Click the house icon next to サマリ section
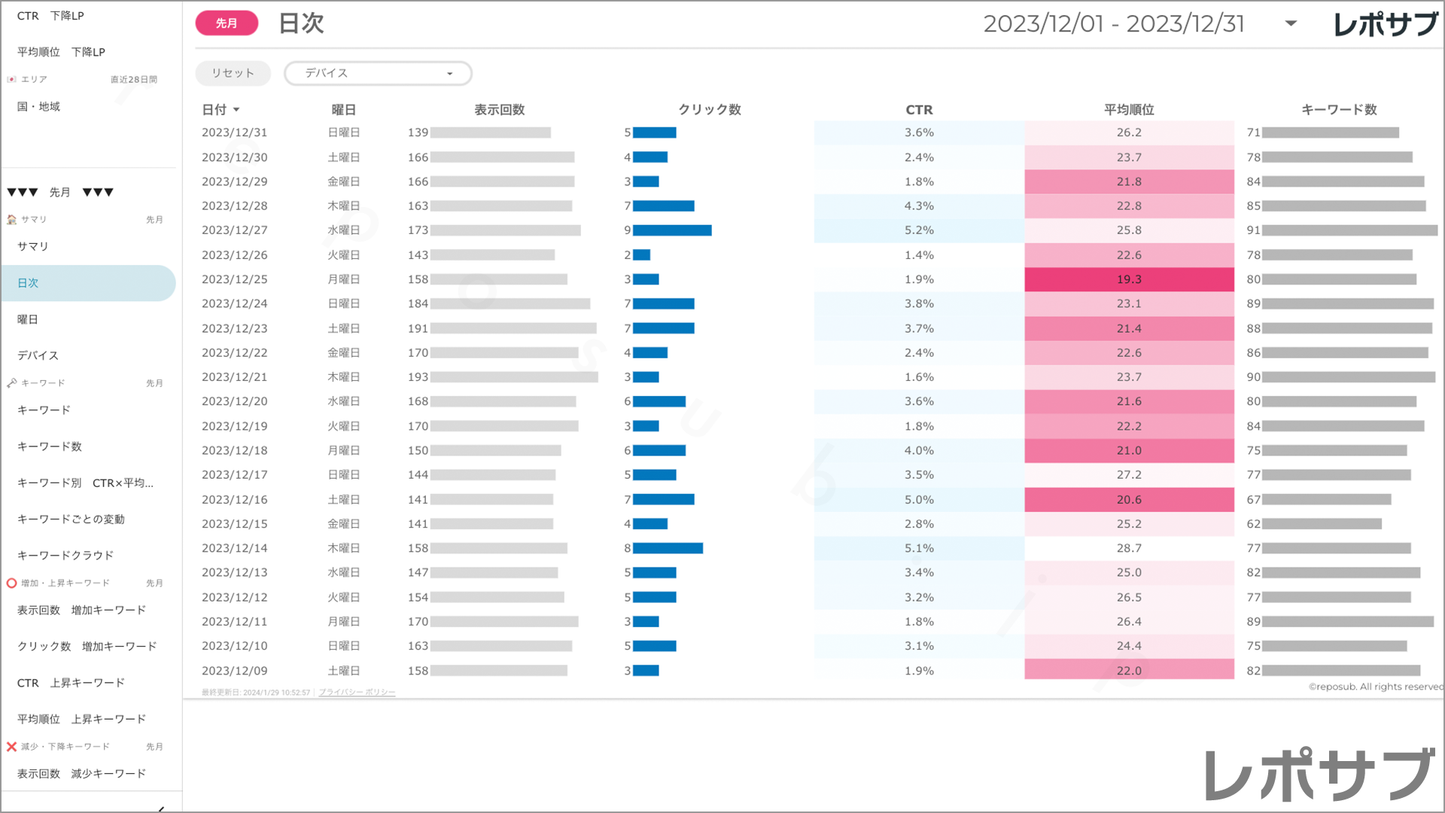The width and height of the screenshot is (1445, 813). pyautogui.click(x=12, y=219)
